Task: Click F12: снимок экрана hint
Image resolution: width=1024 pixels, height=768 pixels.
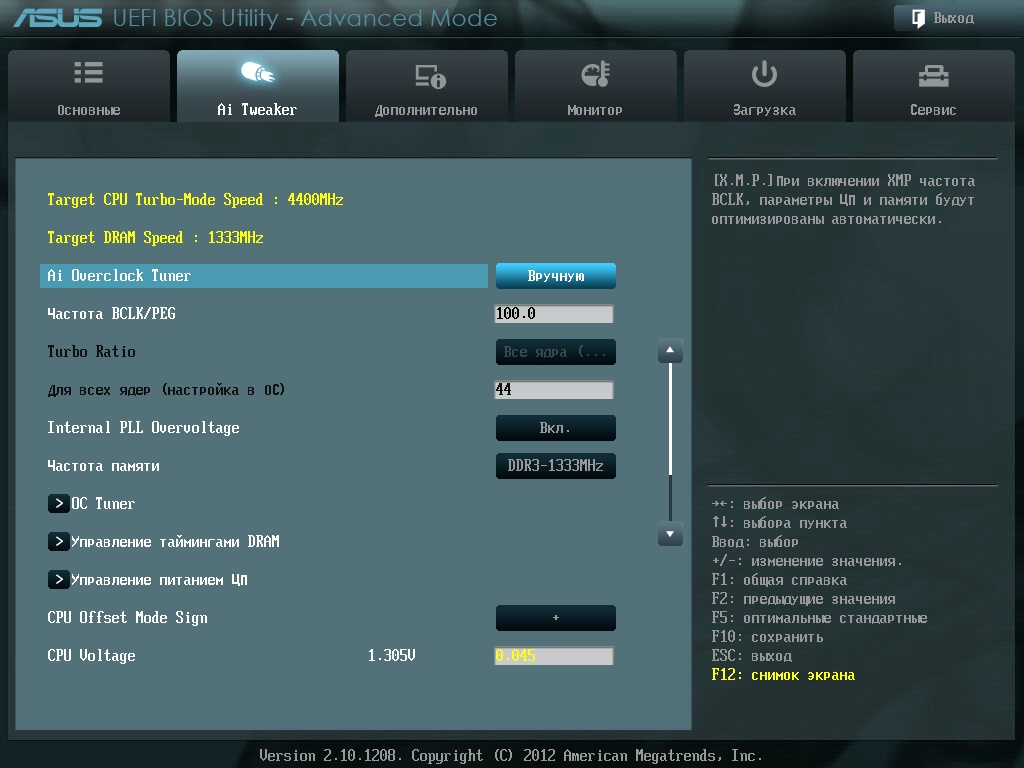Action: [783, 675]
